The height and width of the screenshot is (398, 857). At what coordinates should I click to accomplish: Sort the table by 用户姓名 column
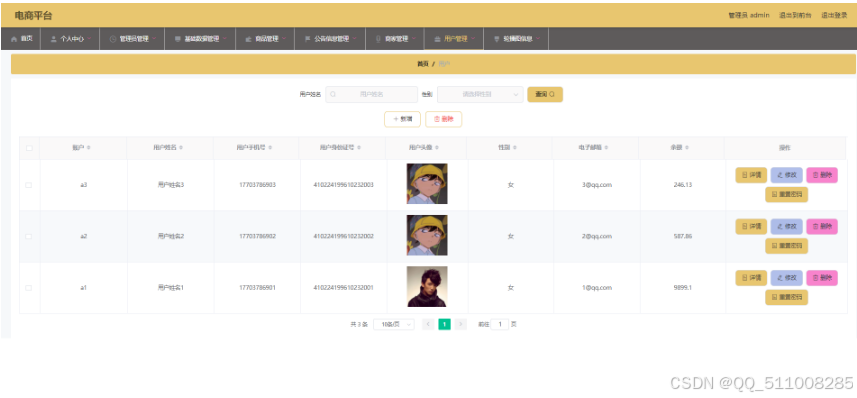[x=181, y=148]
